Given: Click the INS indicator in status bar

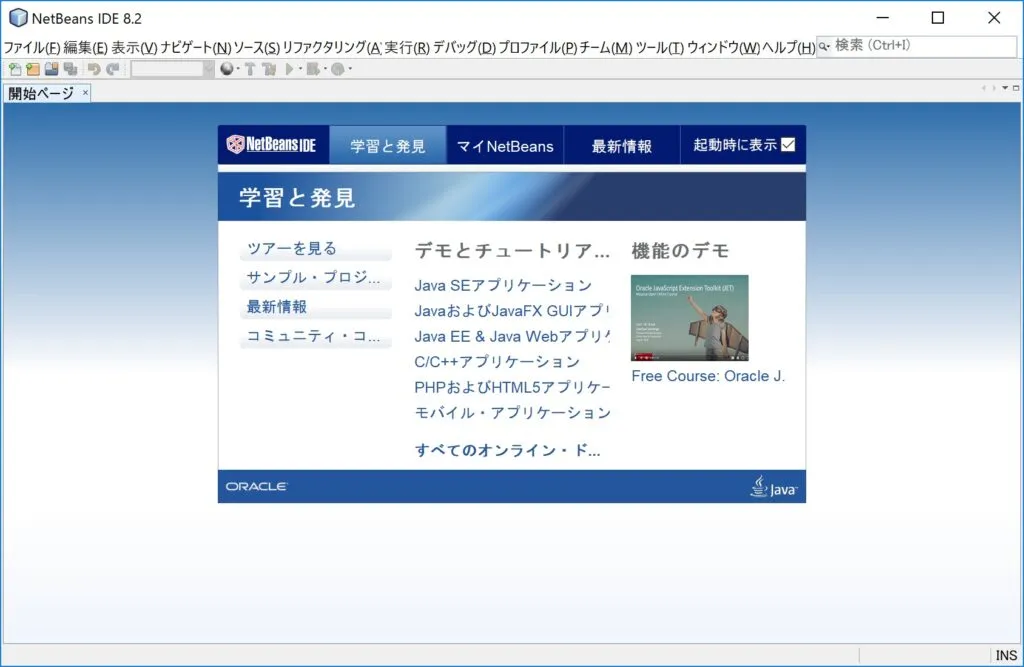Looking at the screenshot, I should (x=1006, y=655).
